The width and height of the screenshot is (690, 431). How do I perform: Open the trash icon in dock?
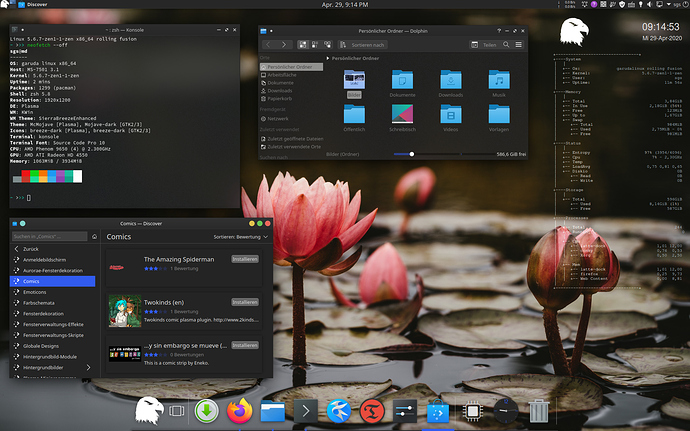(538, 411)
